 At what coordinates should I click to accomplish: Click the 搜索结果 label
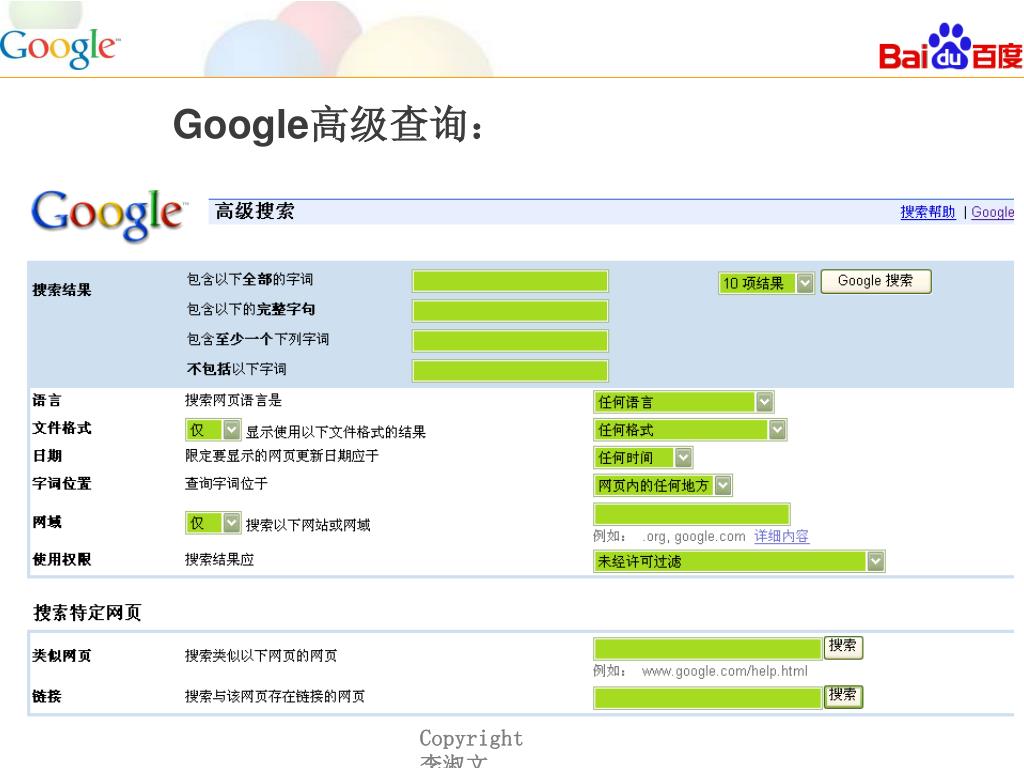point(61,290)
